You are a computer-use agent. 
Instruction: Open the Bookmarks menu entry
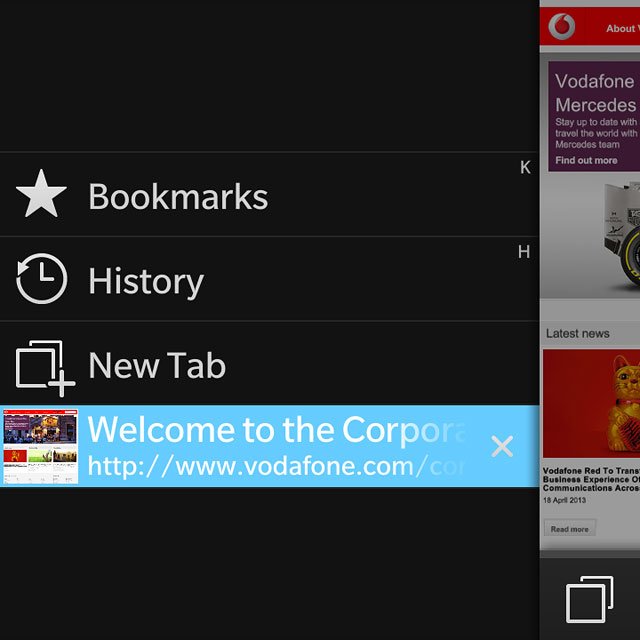click(269, 195)
